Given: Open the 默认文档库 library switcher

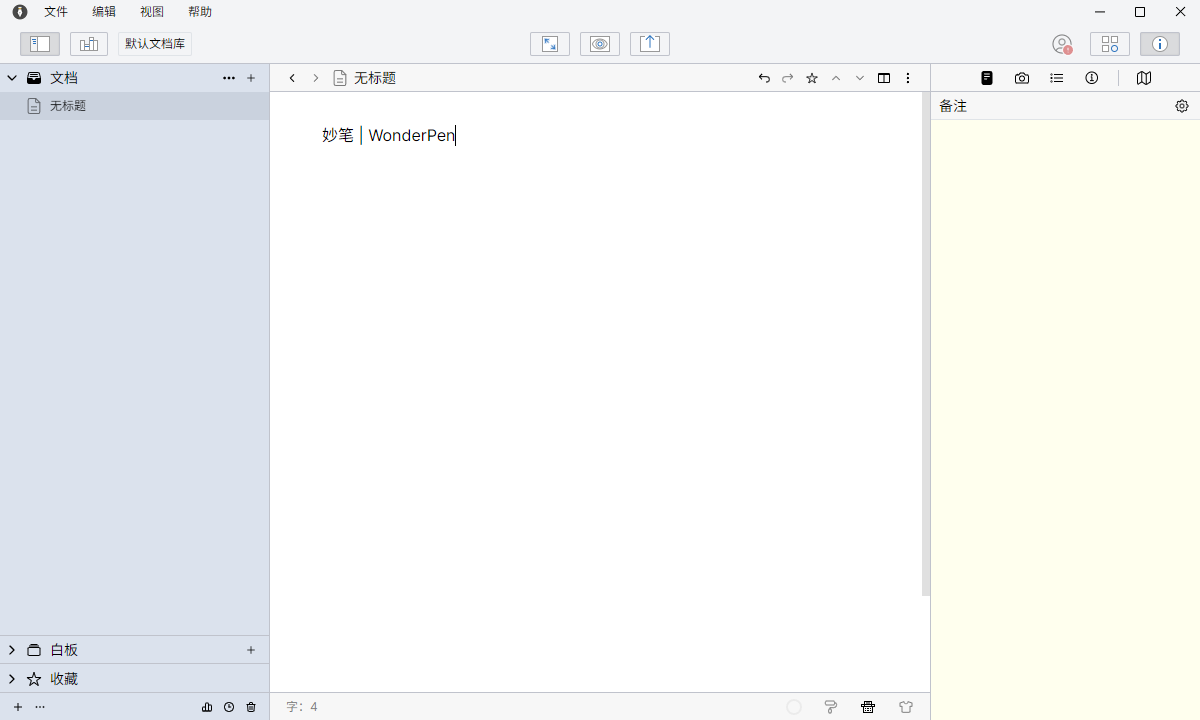Looking at the screenshot, I should click(155, 44).
